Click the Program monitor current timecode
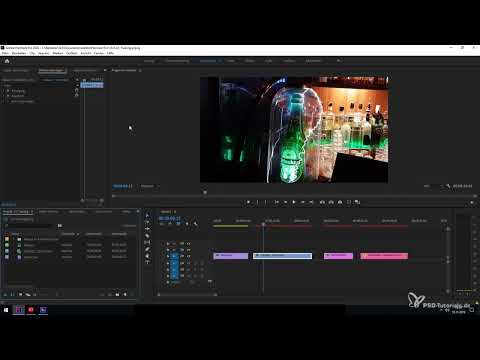 (123, 186)
